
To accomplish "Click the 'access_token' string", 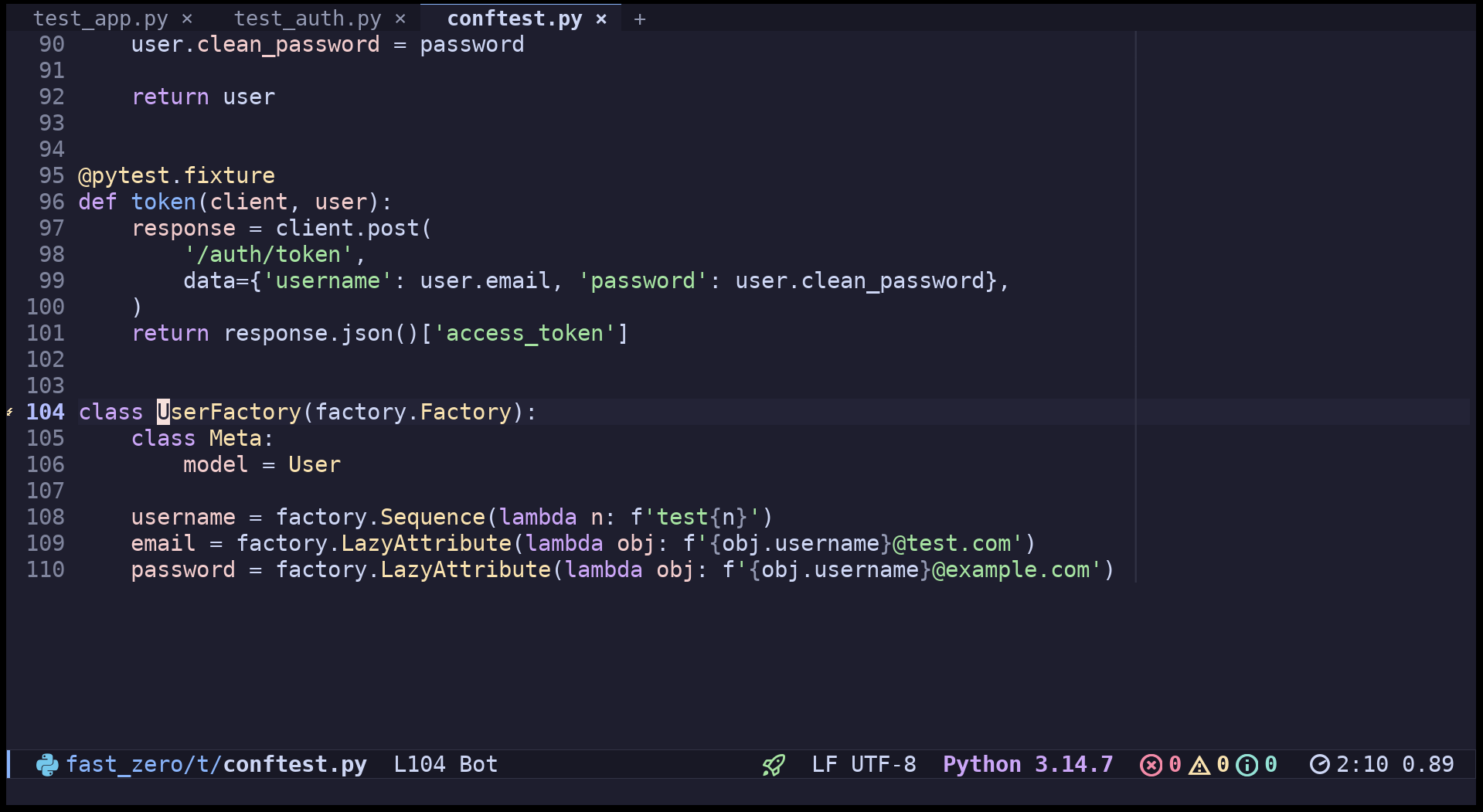I will pyautogui.click(x=525, y=334).
